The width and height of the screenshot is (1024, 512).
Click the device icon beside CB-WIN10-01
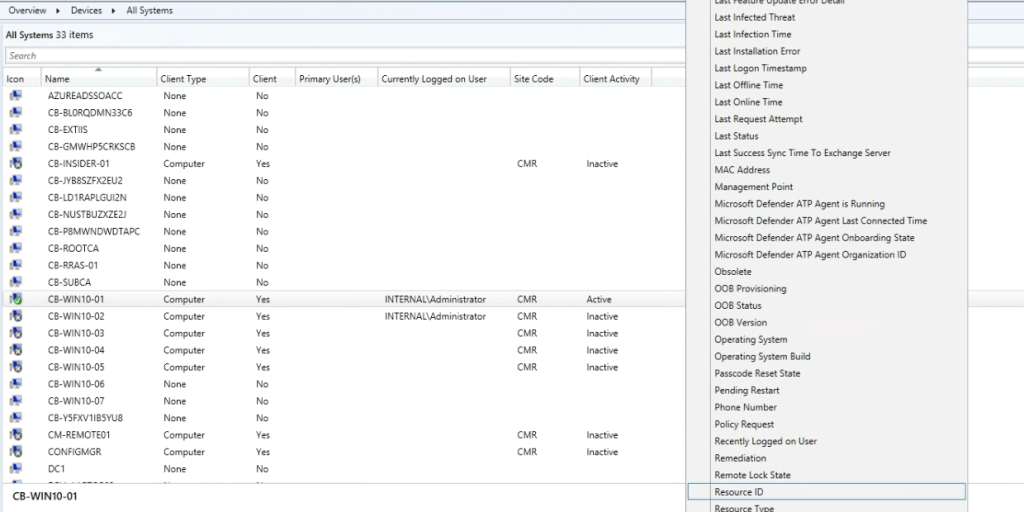pos(16,299)
